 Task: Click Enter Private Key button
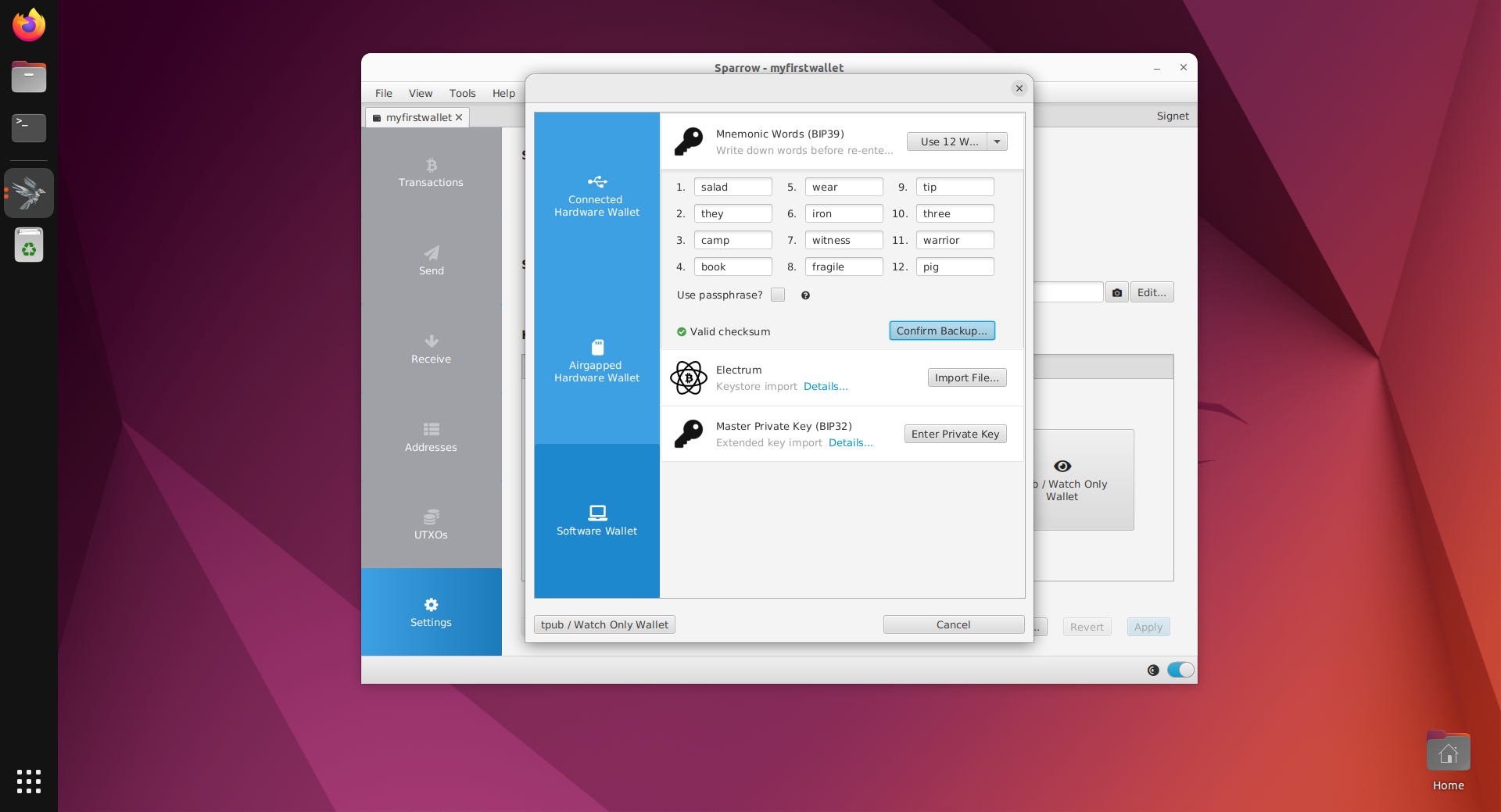point(955,434)
